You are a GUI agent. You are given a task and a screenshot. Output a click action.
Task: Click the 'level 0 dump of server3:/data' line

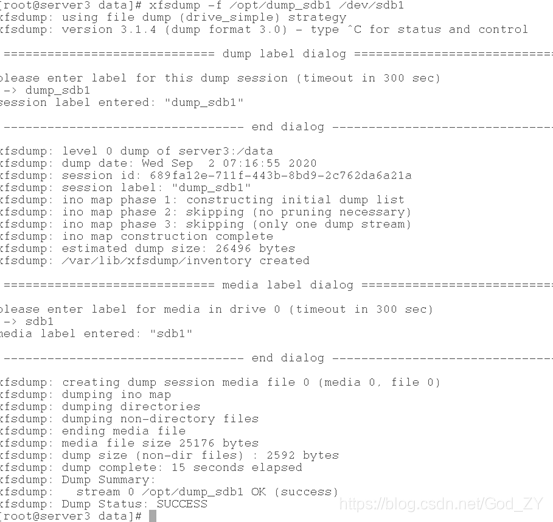click(x=136, y=151)
